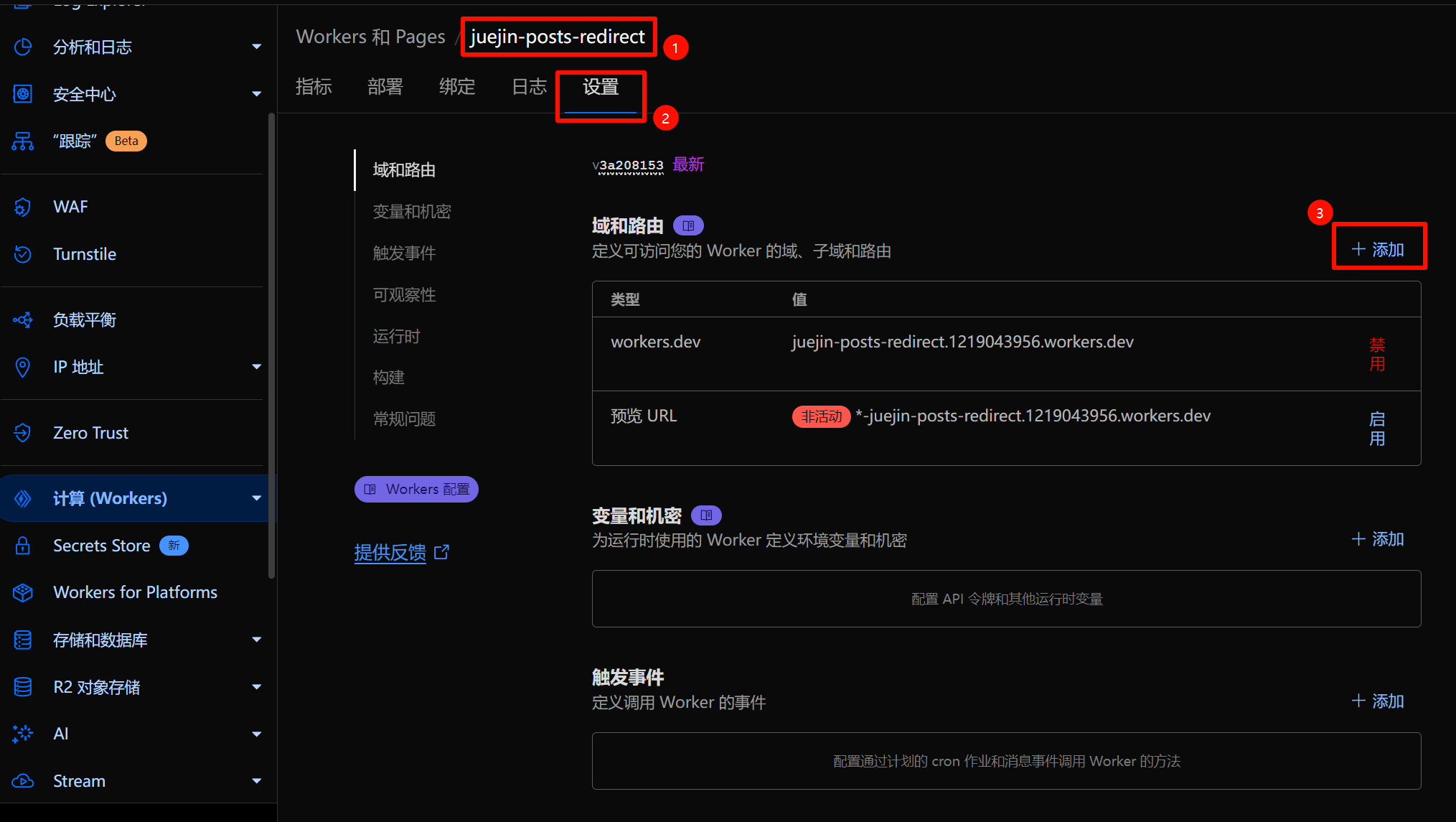Click the Beta badge next to 跟踪
Image resolution: width=1456 pixels, height=822 pixels.
pos(126,141)
